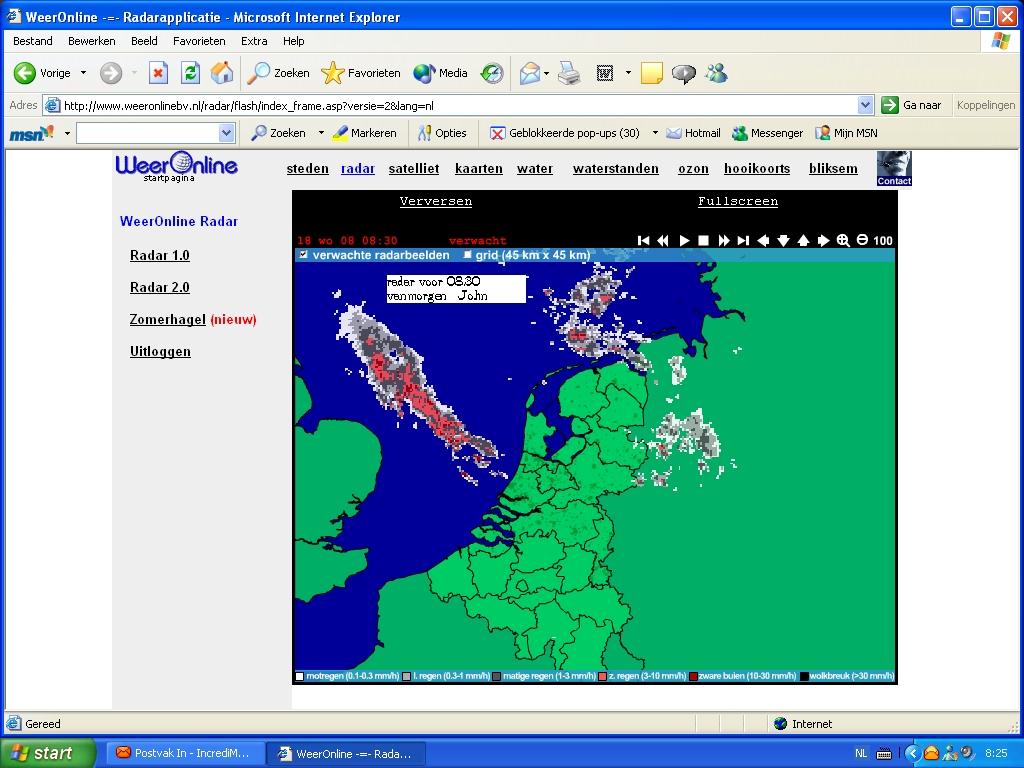The height and width of the screenshot is (768, 1024).
Task: Switch to Postvak In taskbar window
Action: (184, 753)
